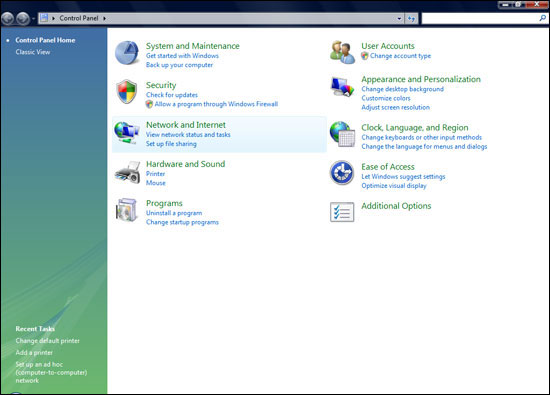The width and height of the screenshot is (550, 395).
Task: Click Change account type link
Action: [x=401, y=56]
